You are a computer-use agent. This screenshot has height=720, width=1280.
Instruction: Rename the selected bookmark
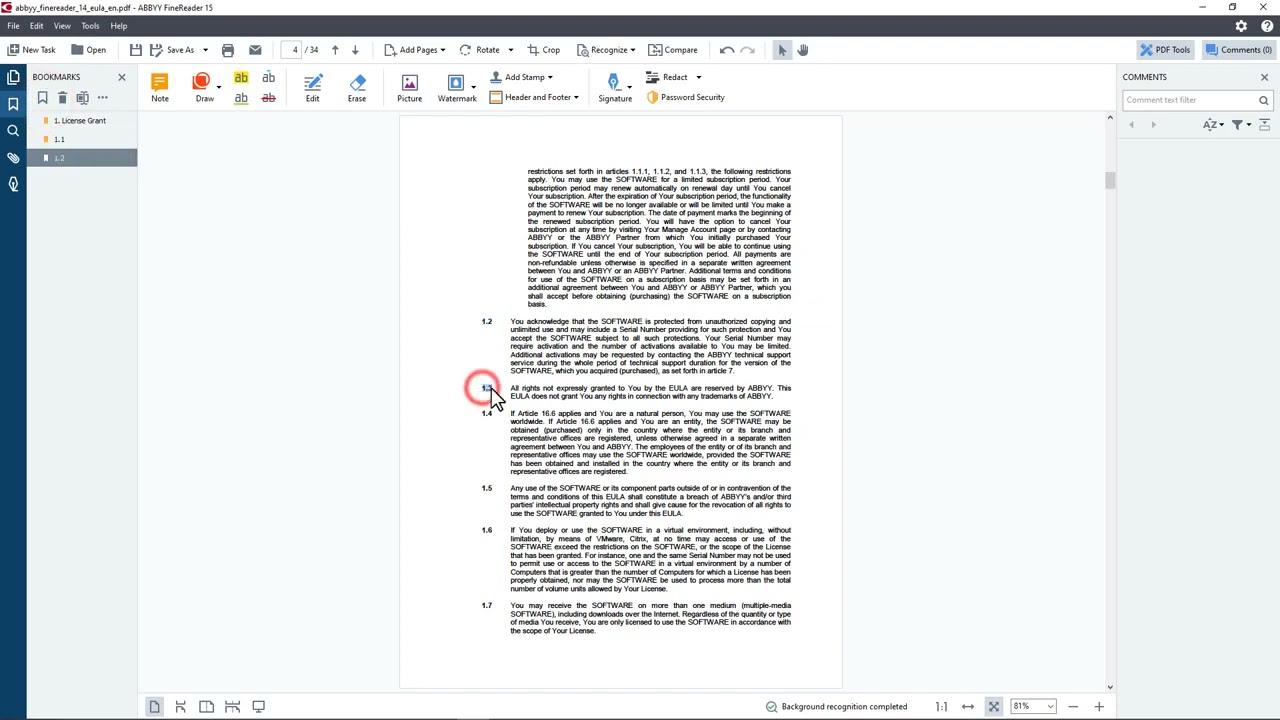pyautogui.click(x=82, y=98)
